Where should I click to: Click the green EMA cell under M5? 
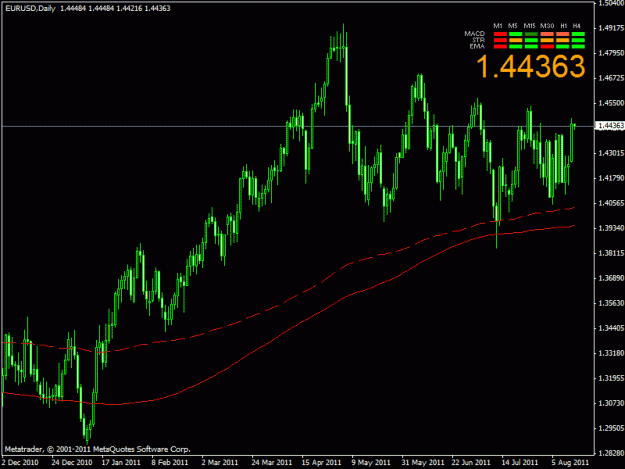[x=515, y=47]
